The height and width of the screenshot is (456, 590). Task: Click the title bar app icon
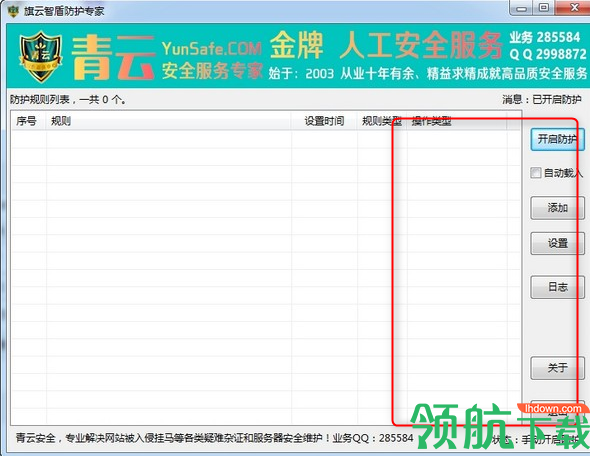click(14, 11)
